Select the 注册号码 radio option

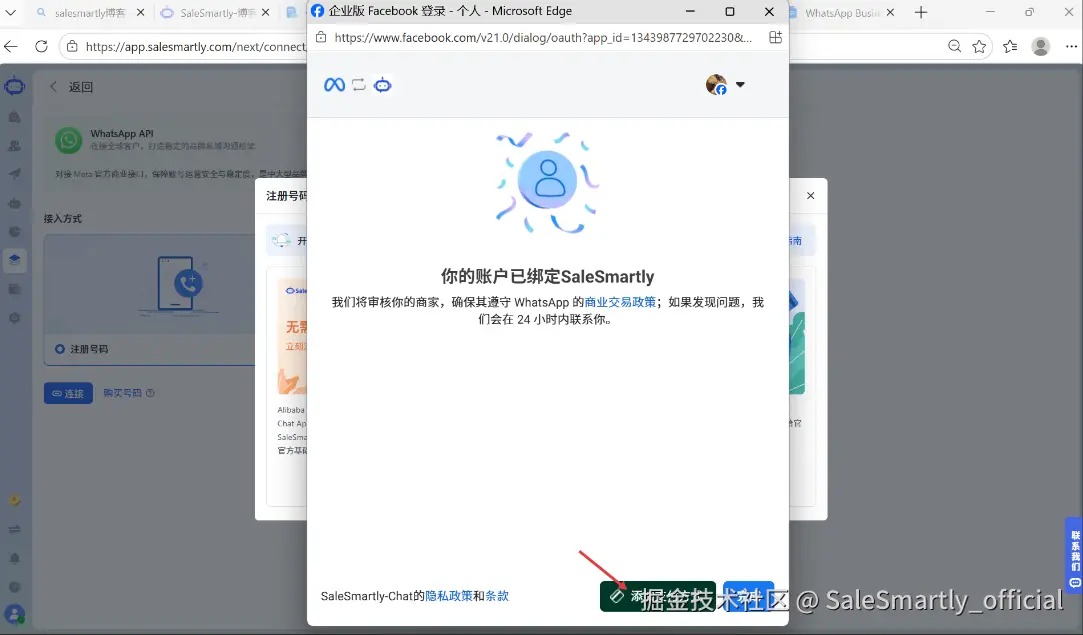(59, 349)
